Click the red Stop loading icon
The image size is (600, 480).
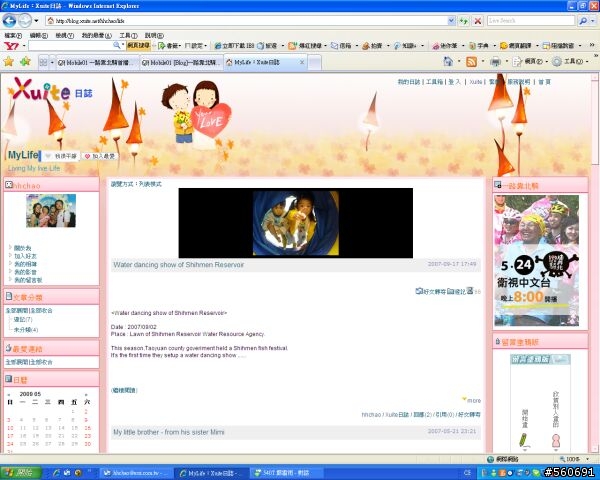click(478, 21)
